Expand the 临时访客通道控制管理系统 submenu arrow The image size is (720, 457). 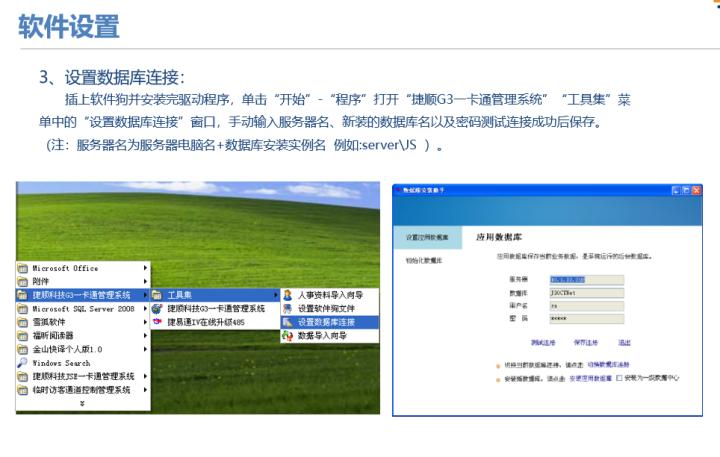(x=145, y=390)
